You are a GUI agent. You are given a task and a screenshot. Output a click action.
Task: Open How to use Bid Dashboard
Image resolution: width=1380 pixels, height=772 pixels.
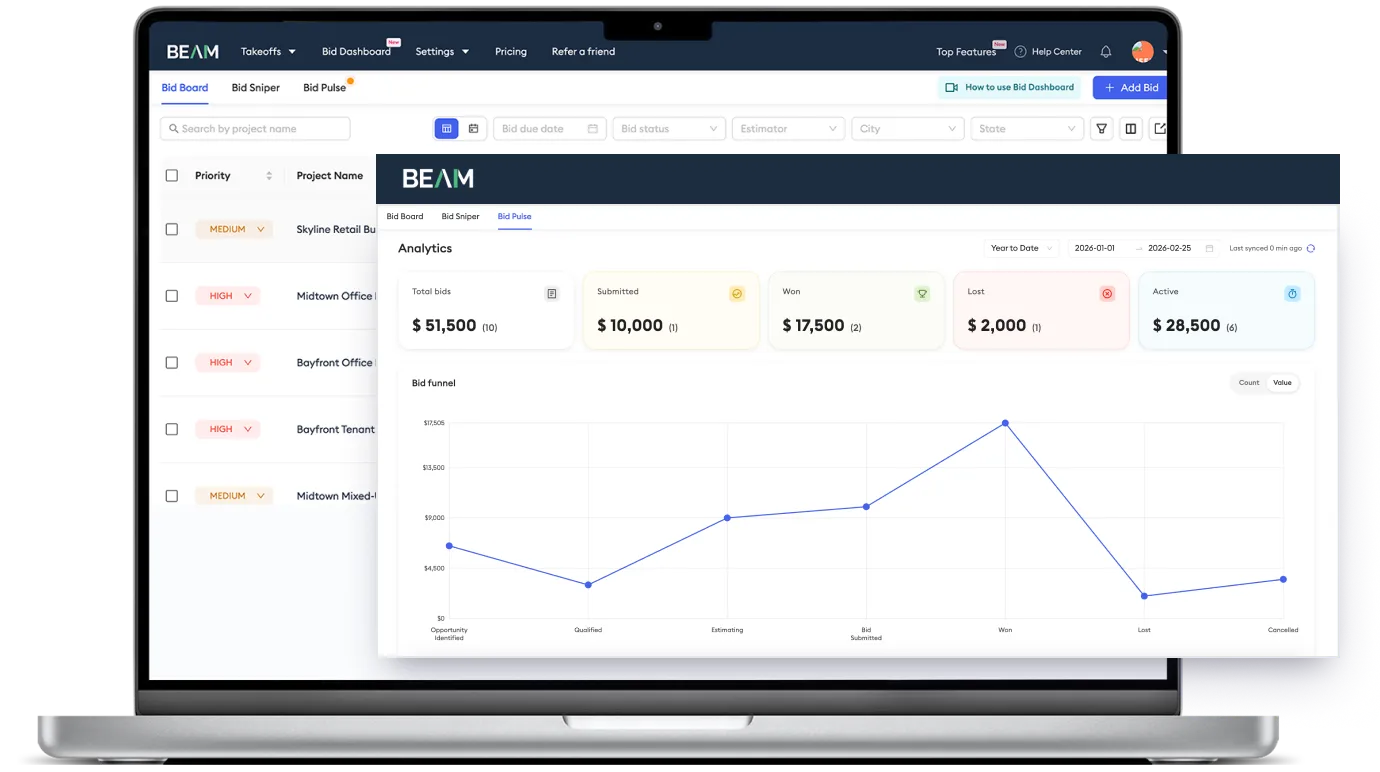tap(1010, 88)
